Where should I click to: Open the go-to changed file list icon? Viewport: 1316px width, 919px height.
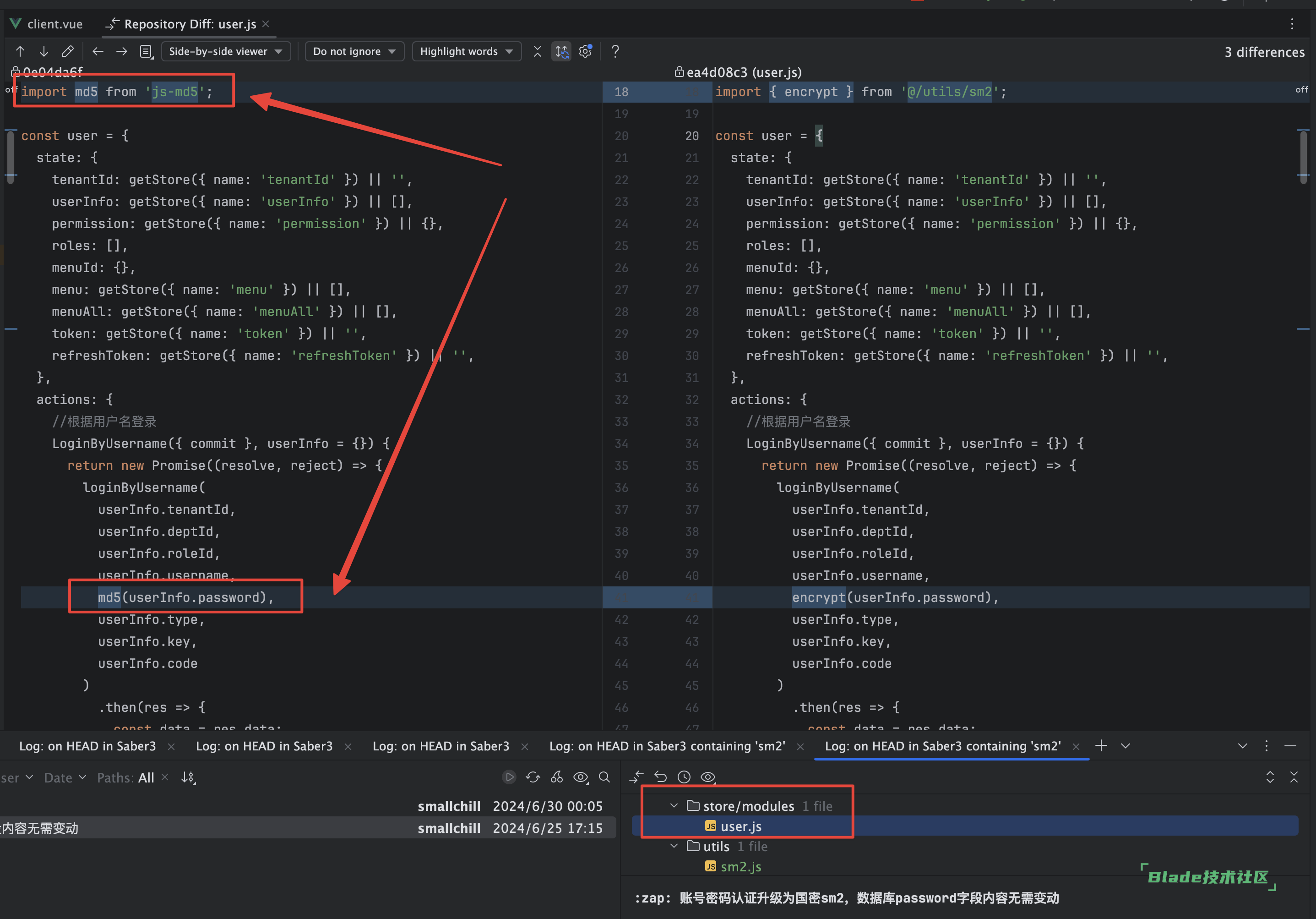(x=147, y=52)
